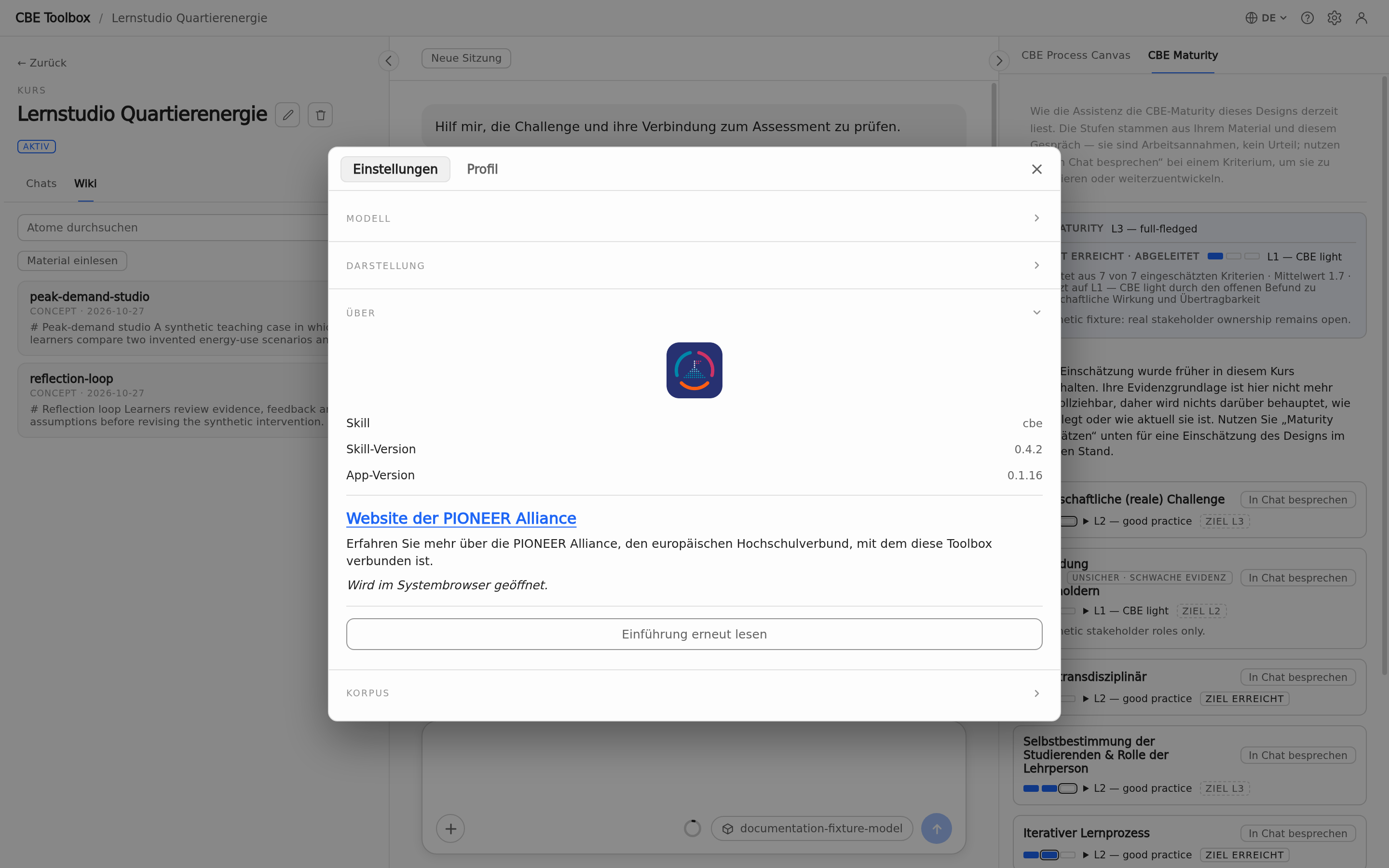1389x868 pixels.
Task: Expand Iterativer Lernprozess level details triangle
Action: click(1086, 855)
